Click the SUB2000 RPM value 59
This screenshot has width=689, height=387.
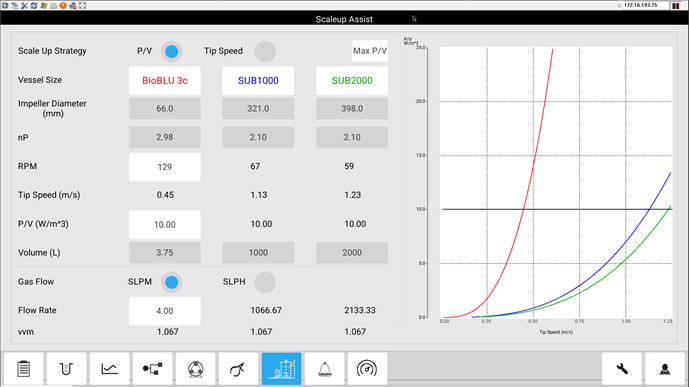[x=349, y=166]
